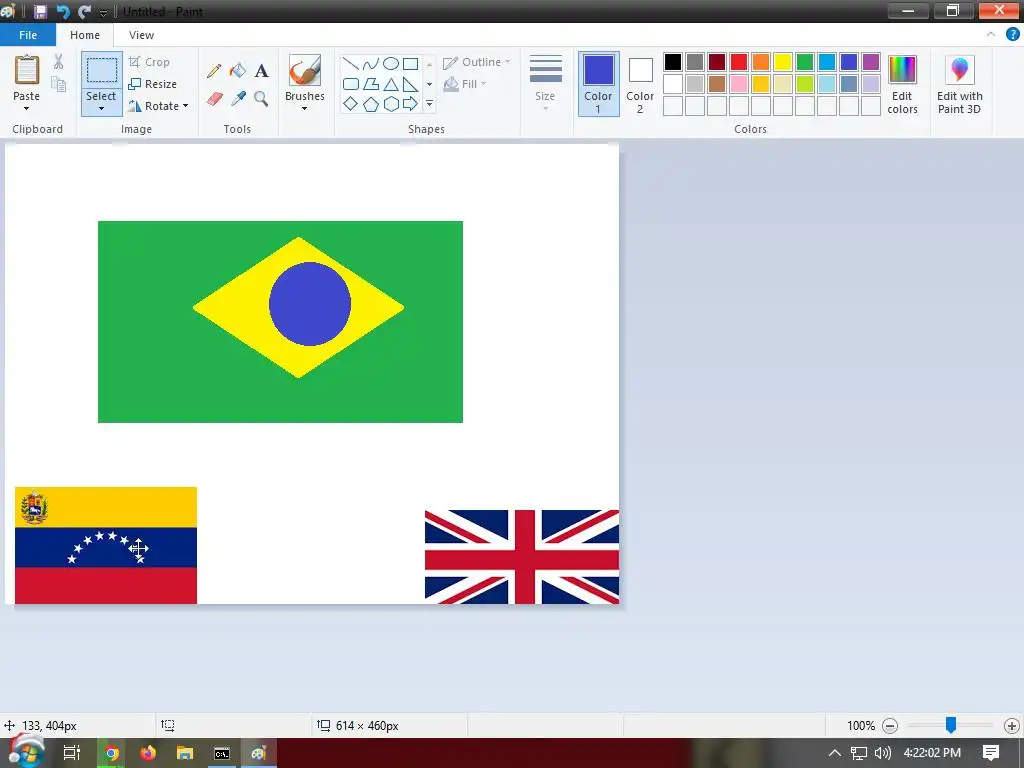This screenshot has width=1024, height=768.
Task: Pick the green color swatch
Action: coord(805,62)
